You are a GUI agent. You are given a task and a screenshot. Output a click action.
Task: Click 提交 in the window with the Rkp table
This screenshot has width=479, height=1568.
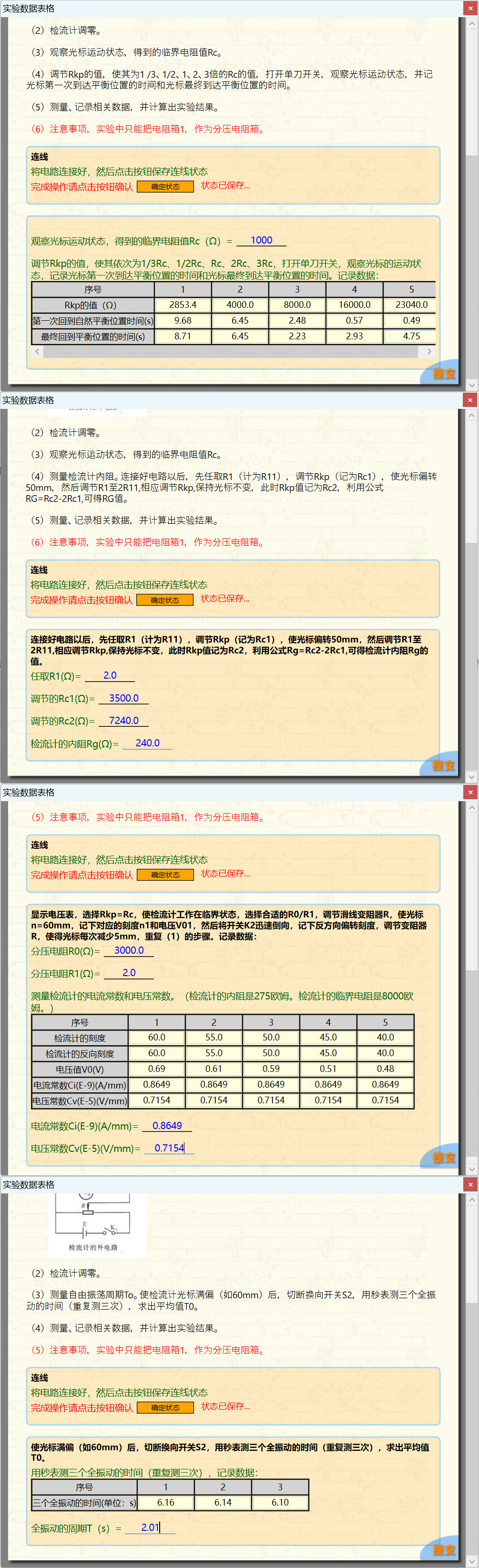click(x=444, y=374)
